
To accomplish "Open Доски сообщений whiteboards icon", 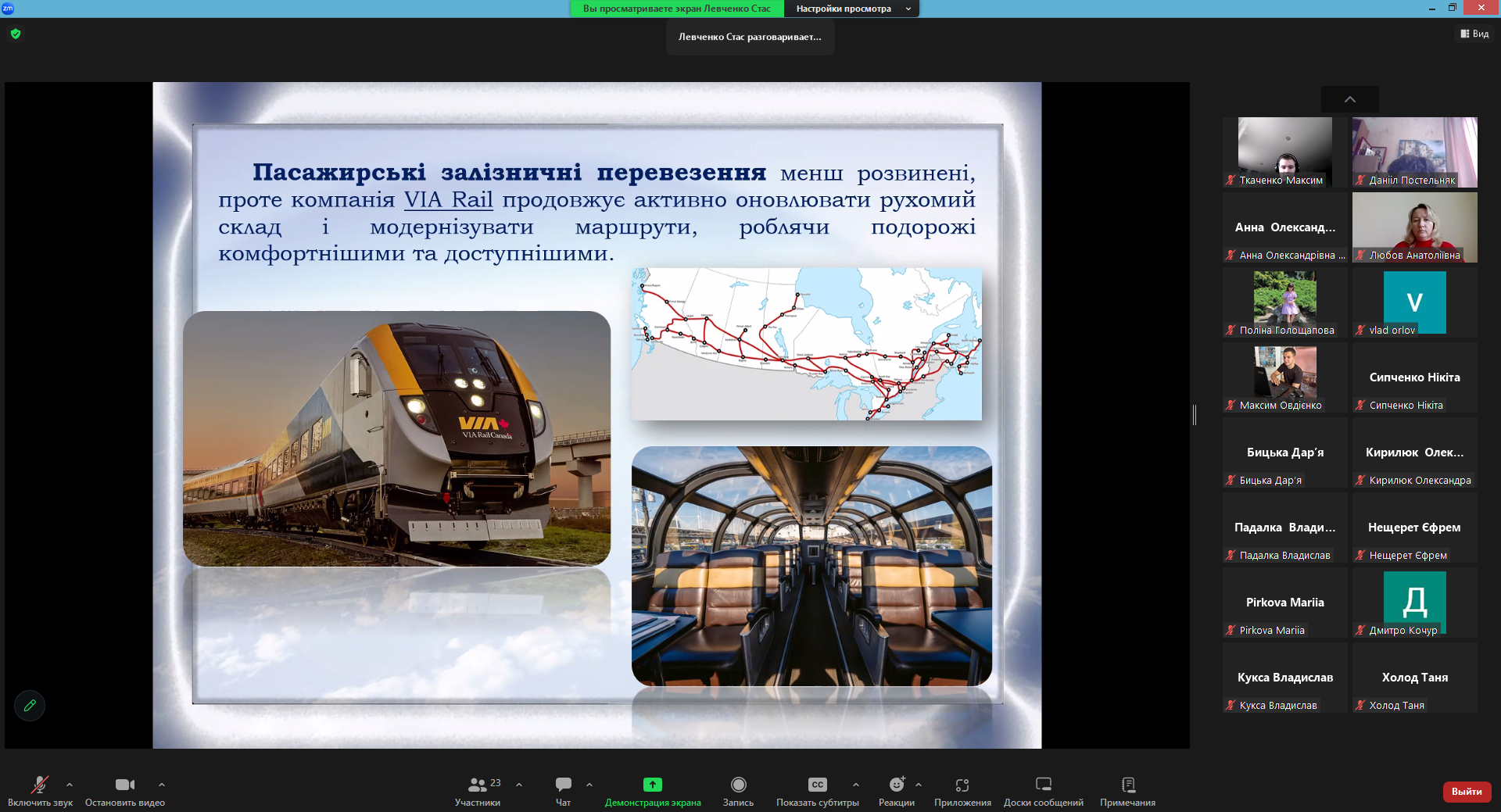I will [x=1043, y=785].
